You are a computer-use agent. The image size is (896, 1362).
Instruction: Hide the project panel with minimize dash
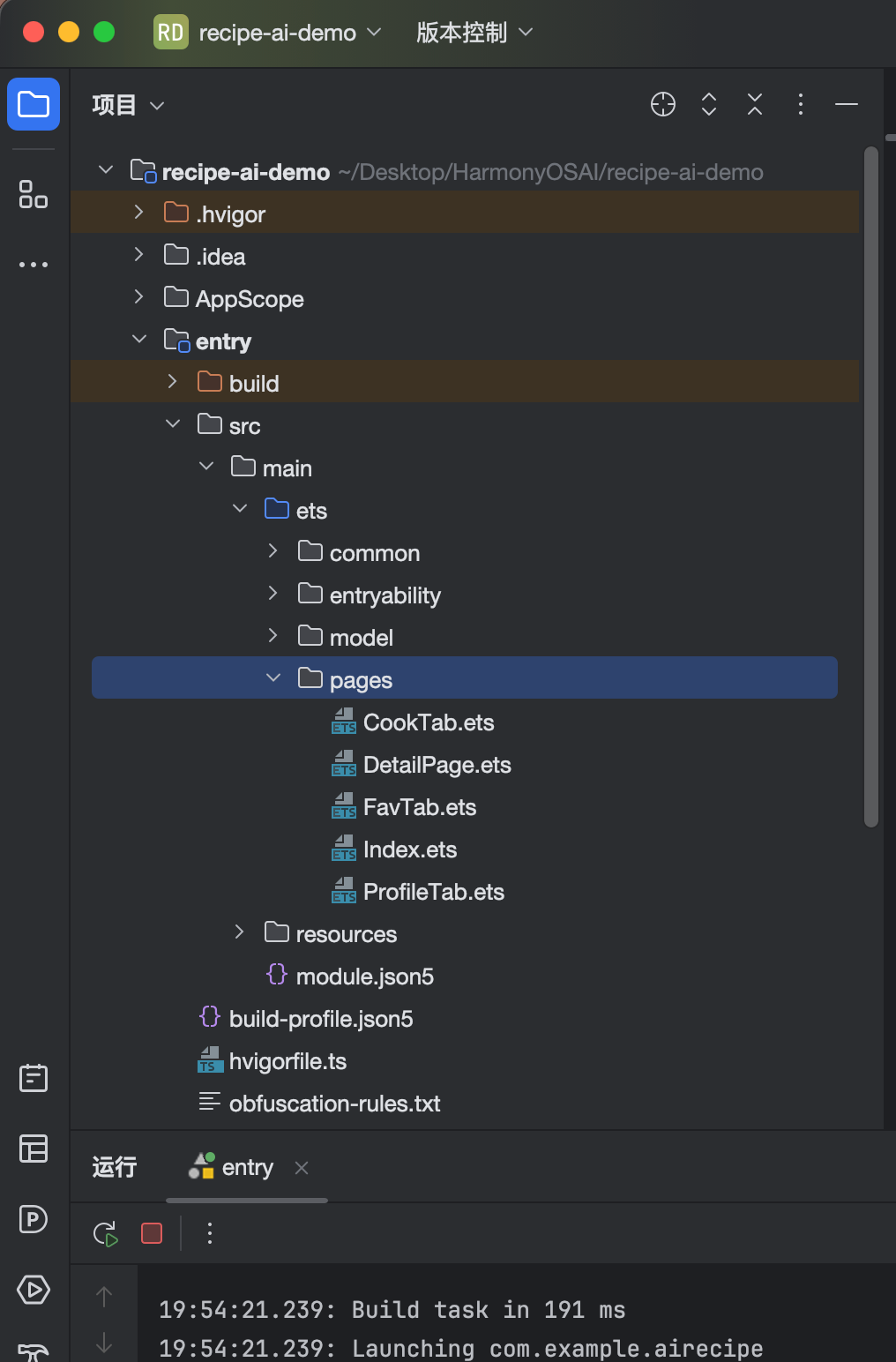tap(847, 104)
